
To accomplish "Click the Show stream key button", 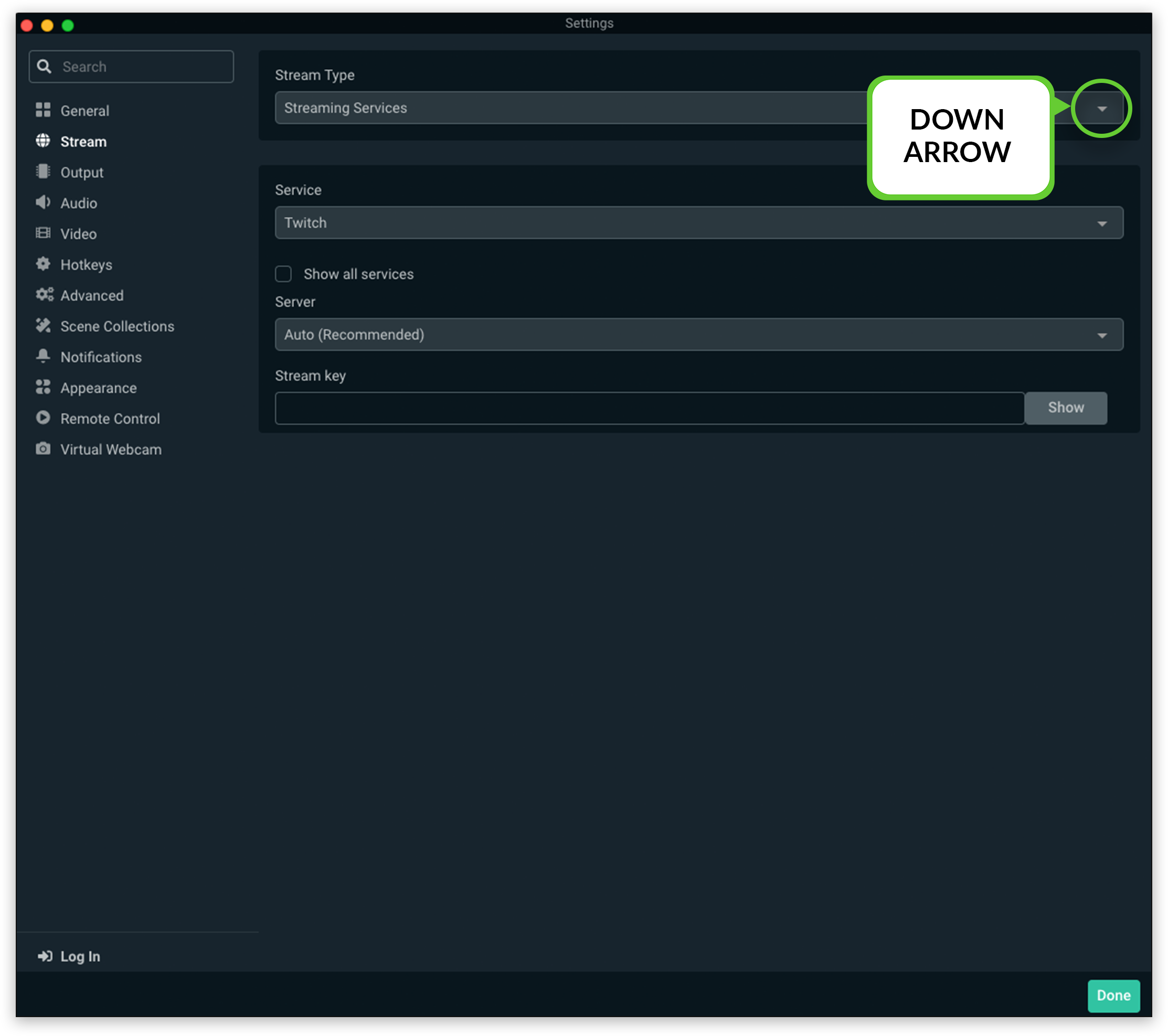I will [x=1067, y=408].
